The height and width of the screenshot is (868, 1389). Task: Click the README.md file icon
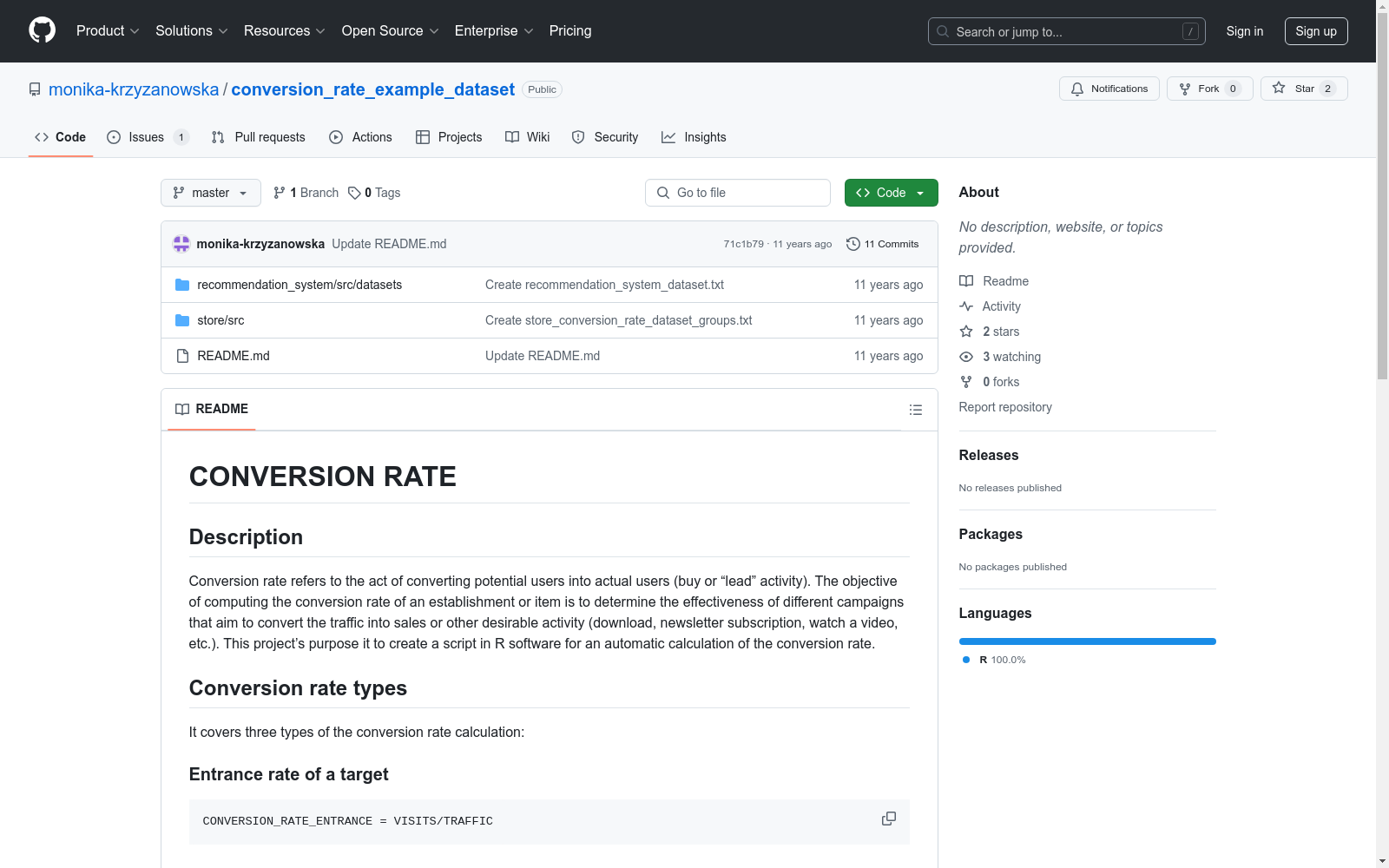point(182,356)
